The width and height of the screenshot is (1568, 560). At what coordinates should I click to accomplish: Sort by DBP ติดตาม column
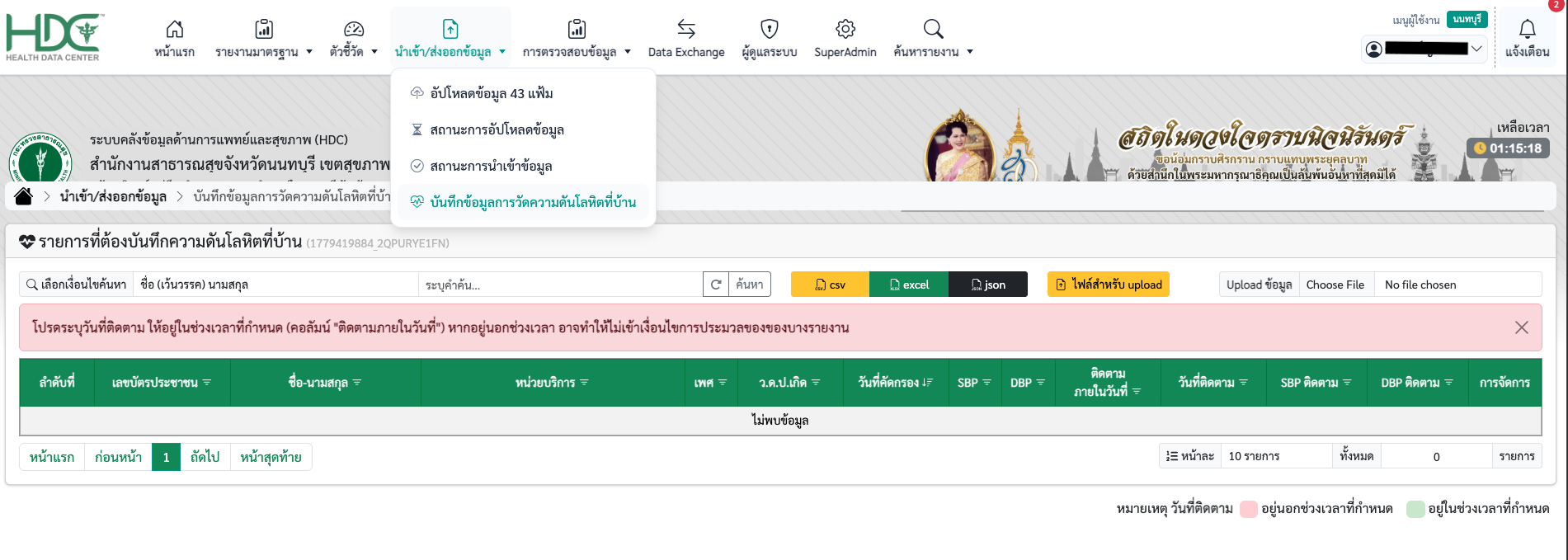click(1418, 383)
